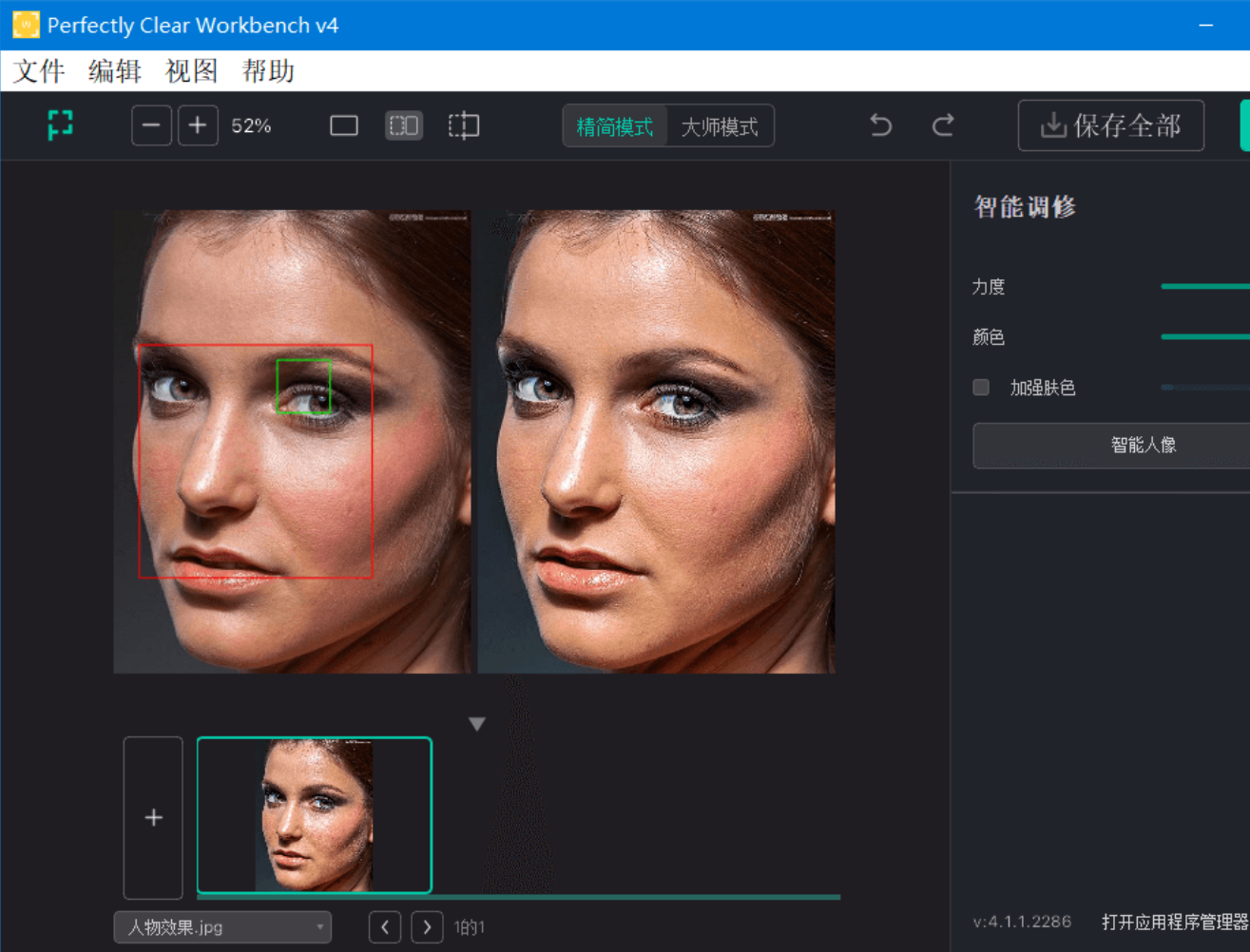Go to next image arrow

click(x=427, y=926)
